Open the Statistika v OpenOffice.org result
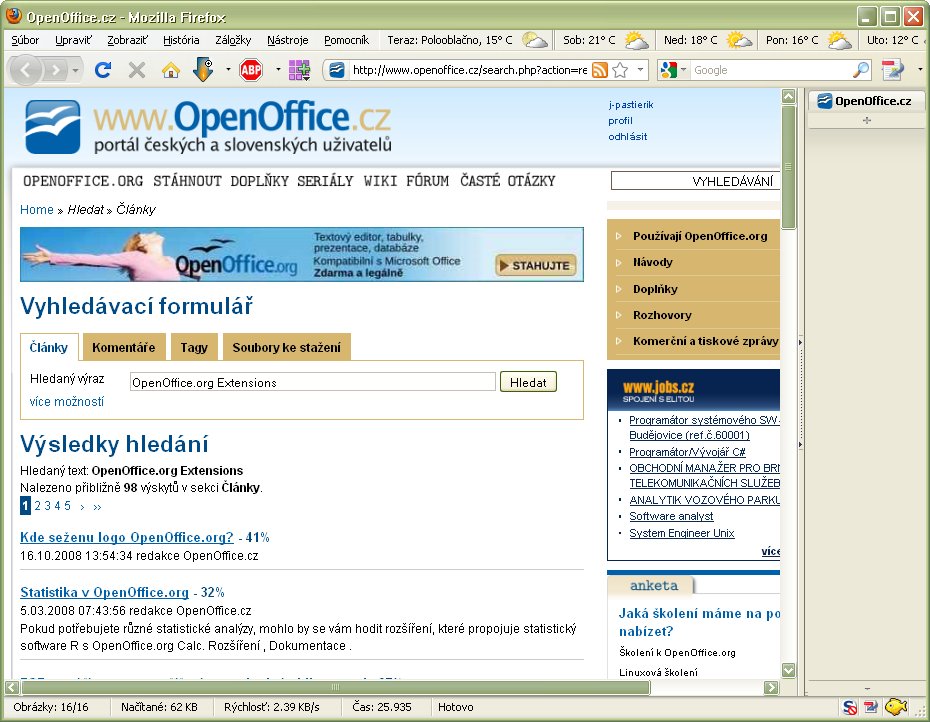930x722 pixels. (x=104, y=592)
